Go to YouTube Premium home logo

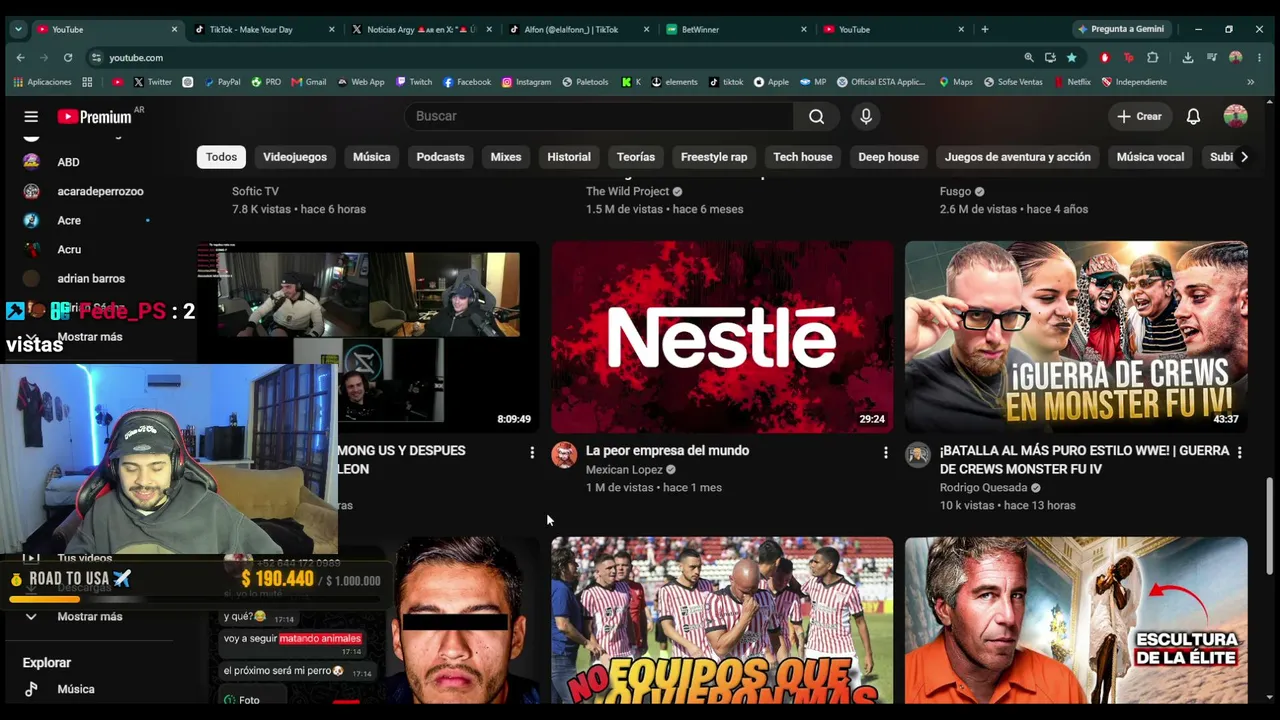[95, 117]
